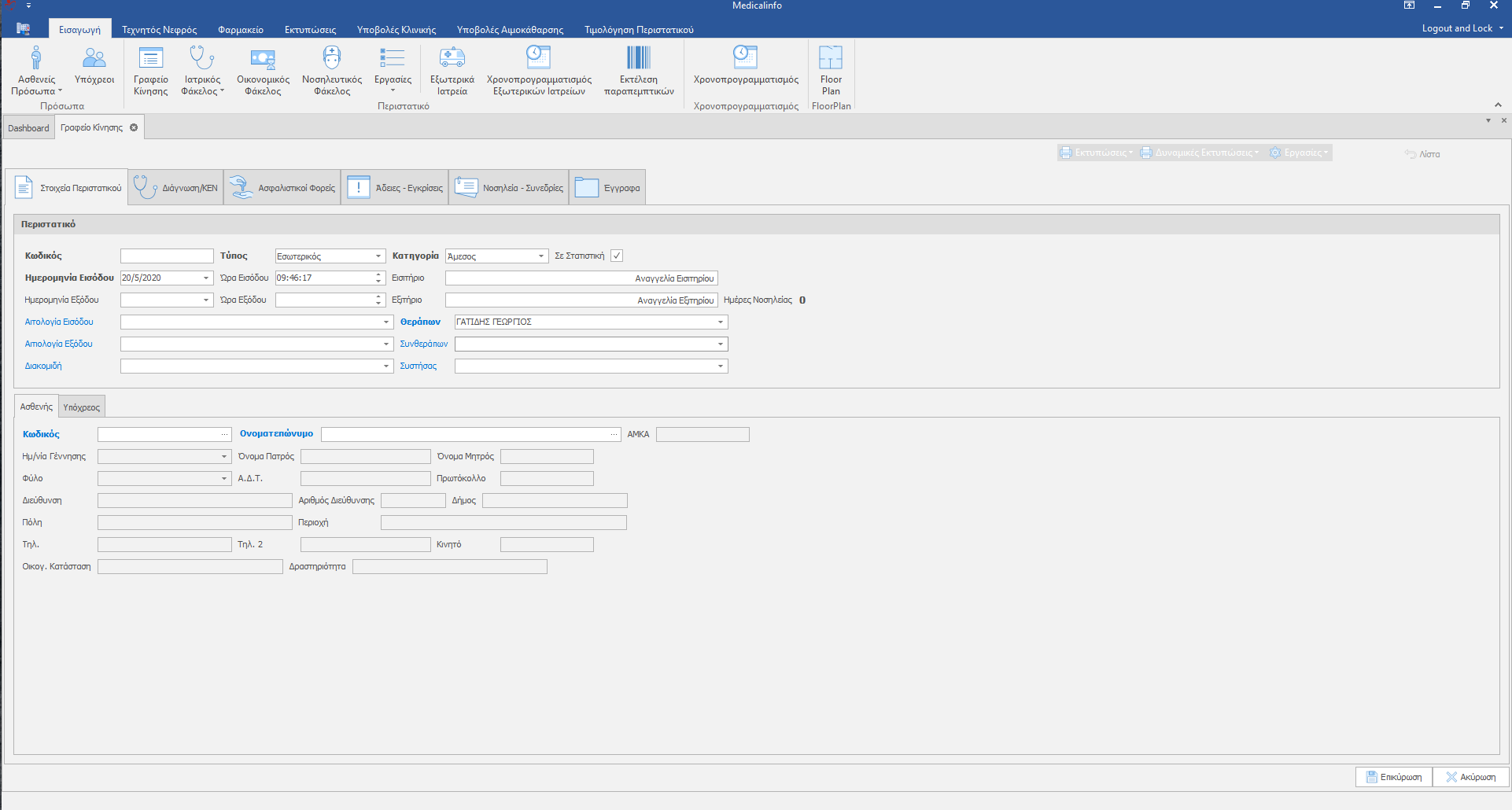Switch to the Φαρμακείο ribbon tab

coord(241,30)
